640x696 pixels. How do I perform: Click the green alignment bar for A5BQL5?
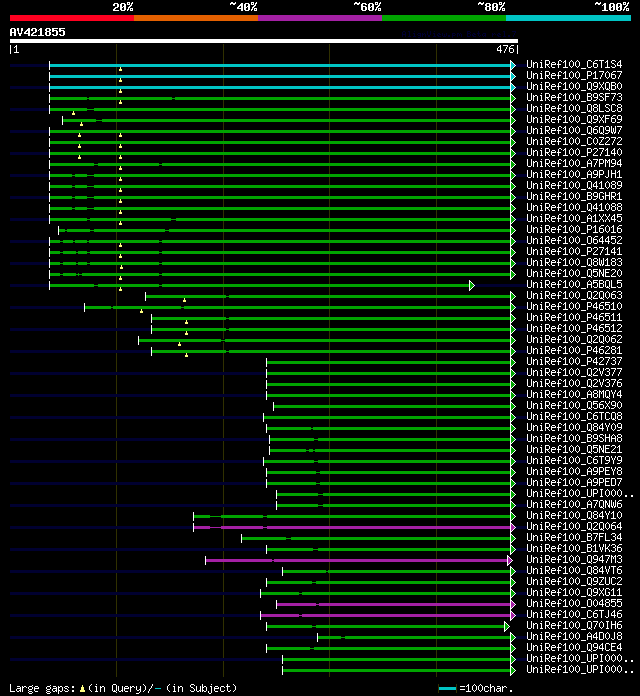click(259, 285)
